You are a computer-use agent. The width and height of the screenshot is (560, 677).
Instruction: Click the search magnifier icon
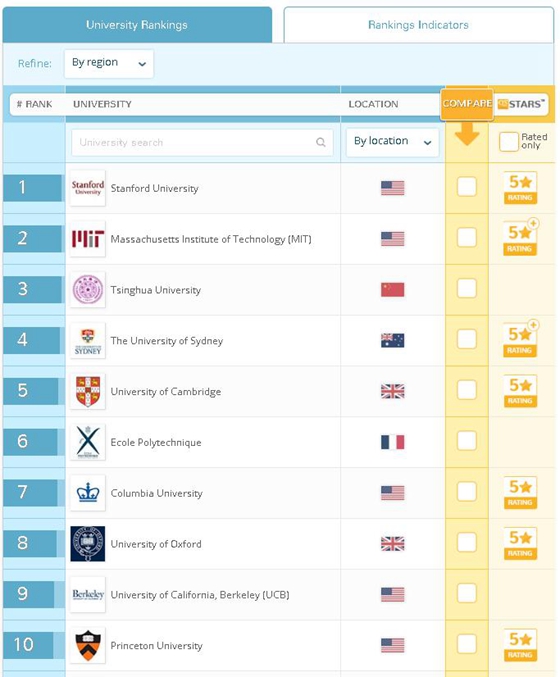(321, 142)
